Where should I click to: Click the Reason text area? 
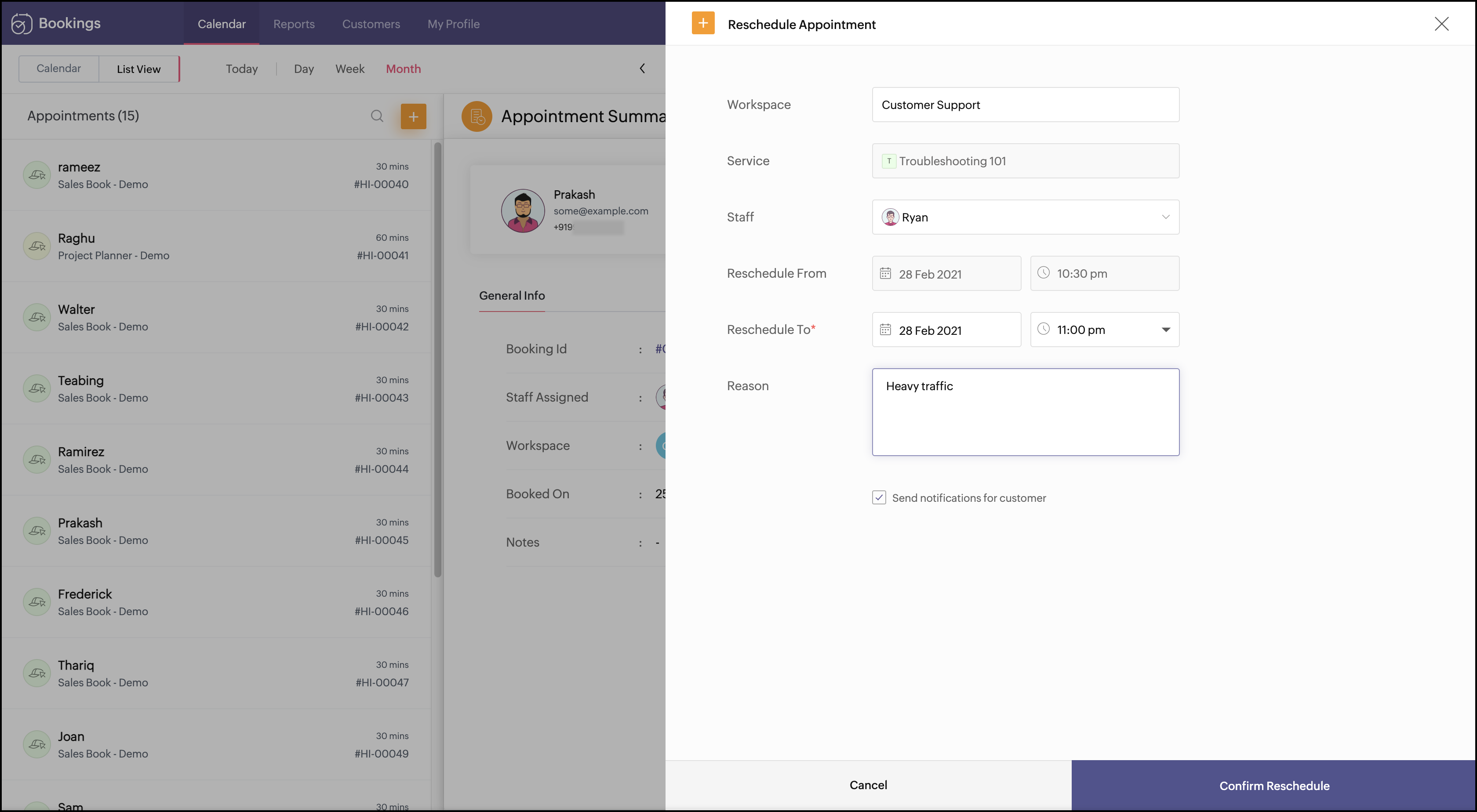pos(1025,412)
